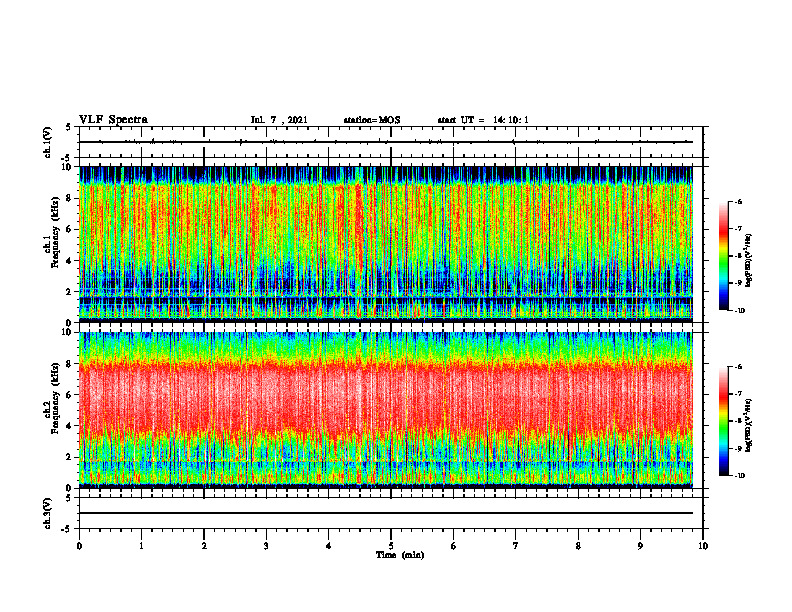Click time axis tick label "6"

coord(453,546)
